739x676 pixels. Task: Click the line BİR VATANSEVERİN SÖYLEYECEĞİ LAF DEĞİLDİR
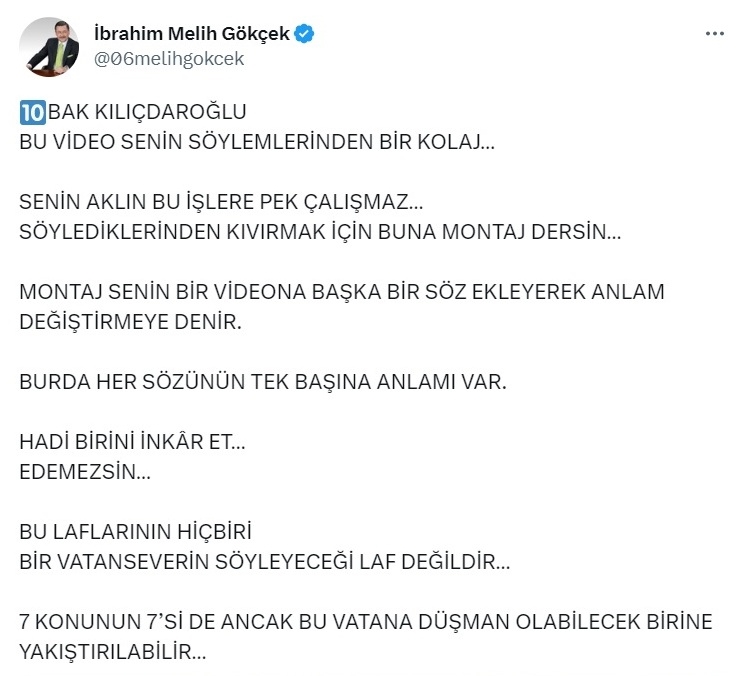265,562
